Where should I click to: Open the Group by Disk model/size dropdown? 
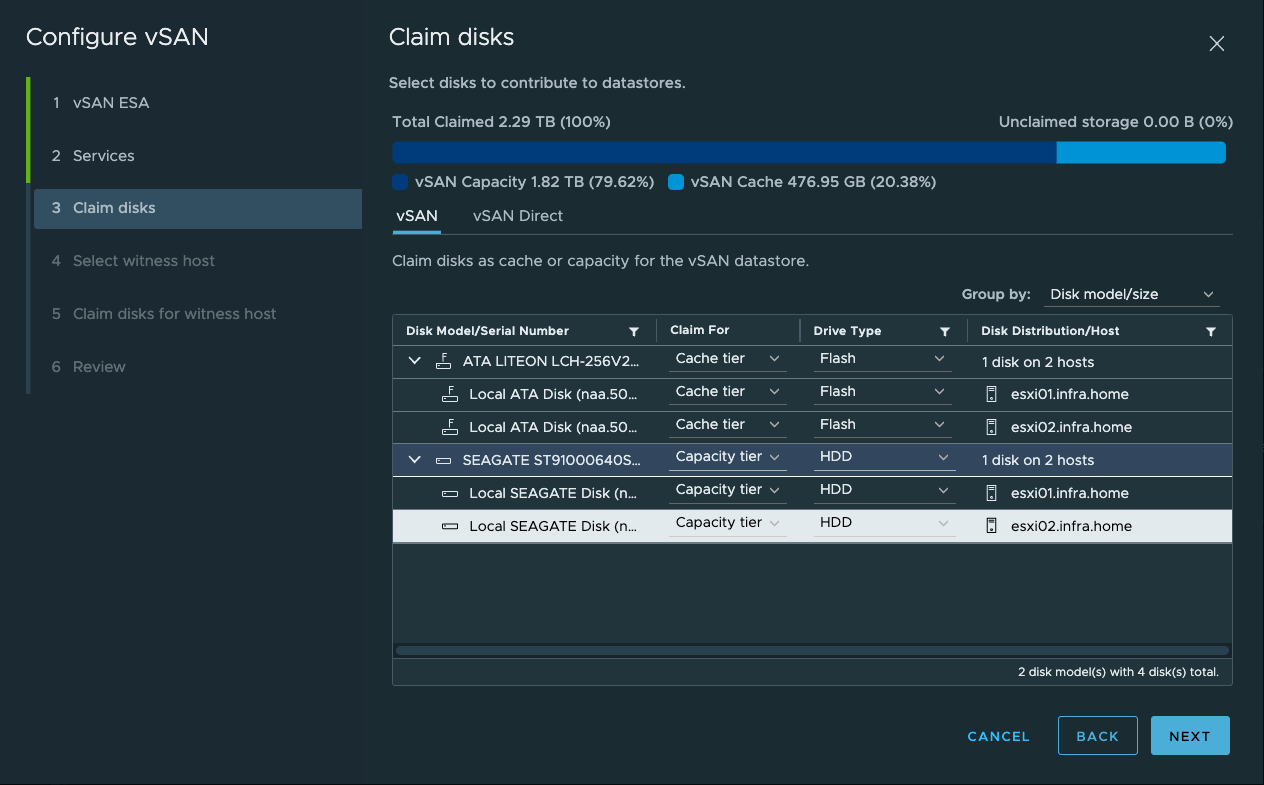[1131, 294]
